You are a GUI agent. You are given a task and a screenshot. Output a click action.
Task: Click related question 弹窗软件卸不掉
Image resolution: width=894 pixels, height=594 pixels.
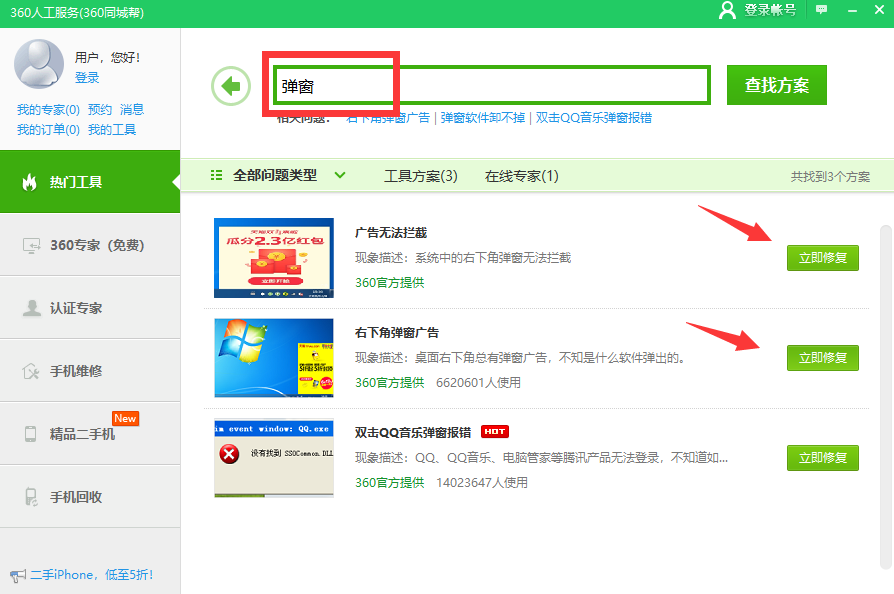[482, 117]
